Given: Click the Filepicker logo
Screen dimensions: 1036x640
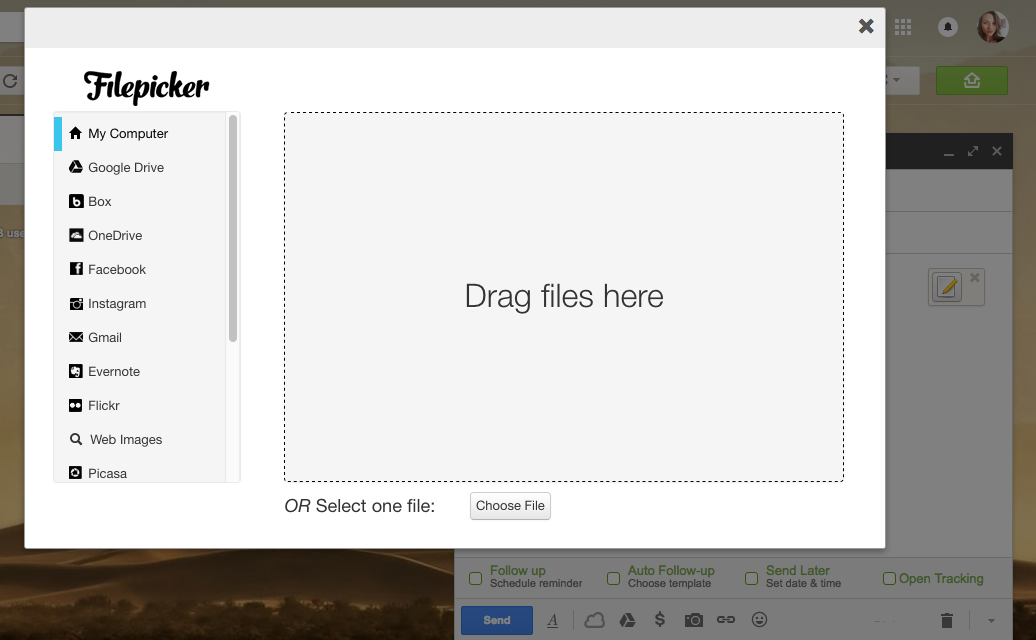Looking at the screenshot, I should point(146,87).
